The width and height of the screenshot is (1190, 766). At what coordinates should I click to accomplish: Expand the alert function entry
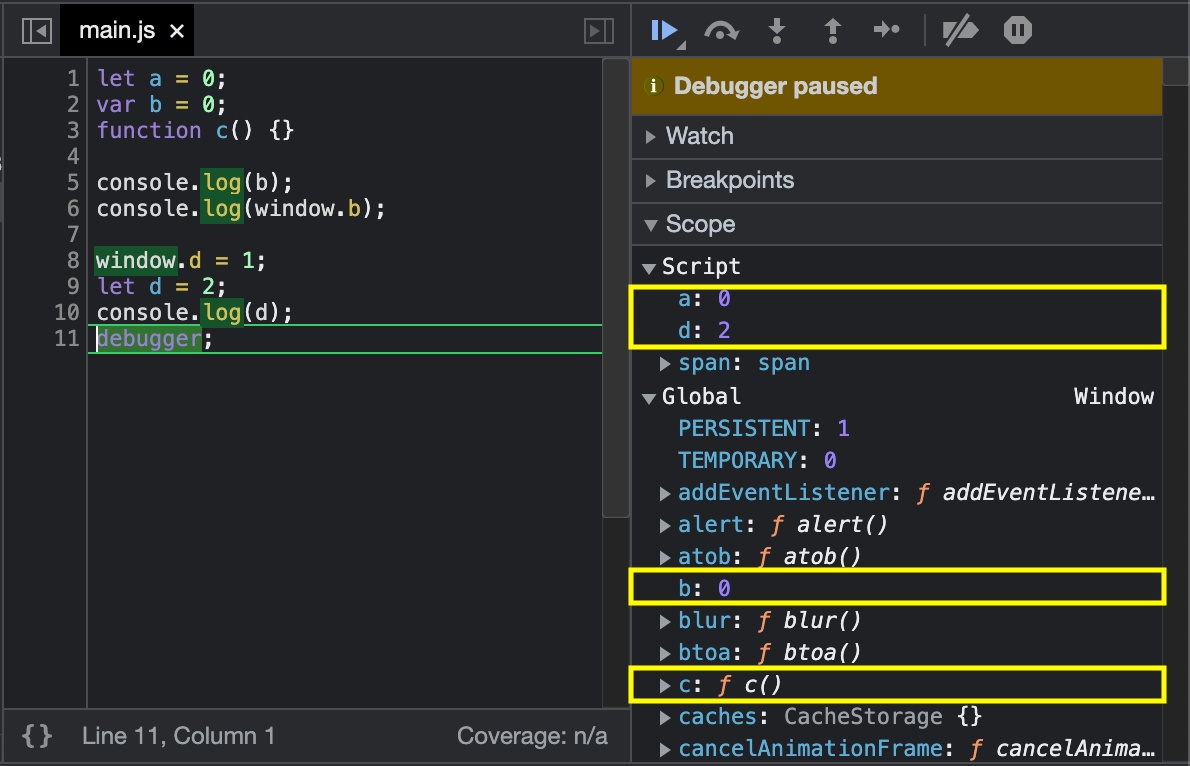(x=665, y=525)
